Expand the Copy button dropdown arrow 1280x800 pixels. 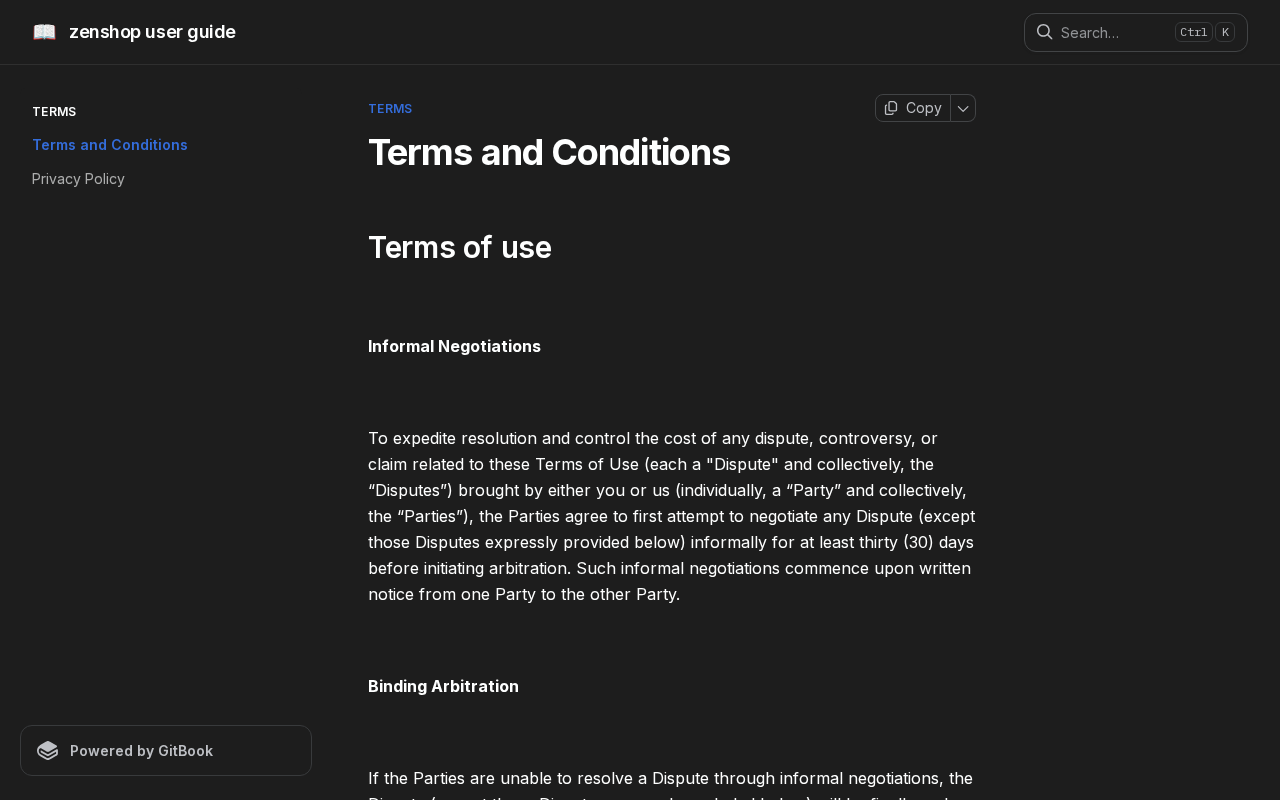pos(963,108)
